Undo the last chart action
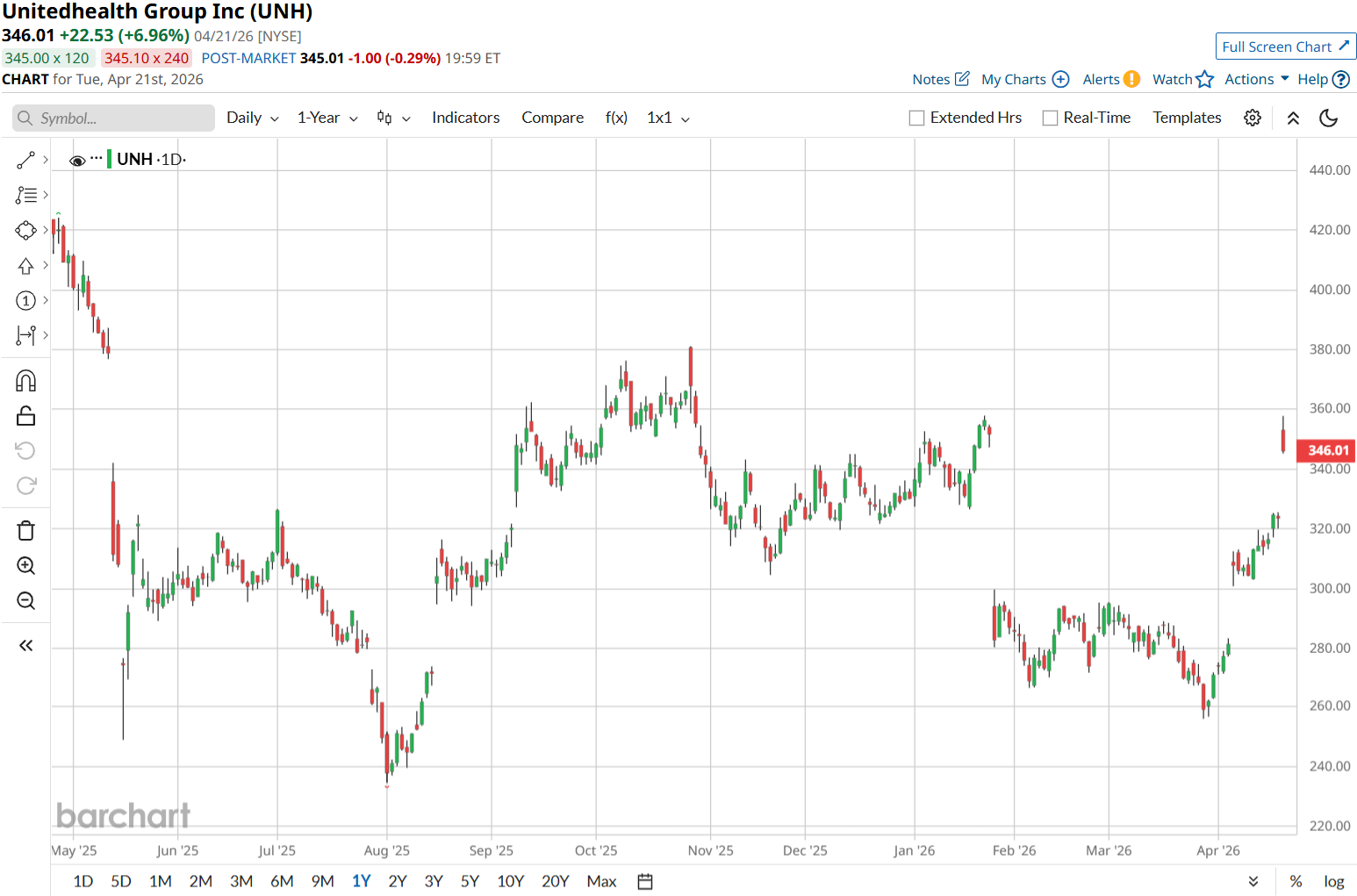 pyautogui.click(x=25, y=450)
